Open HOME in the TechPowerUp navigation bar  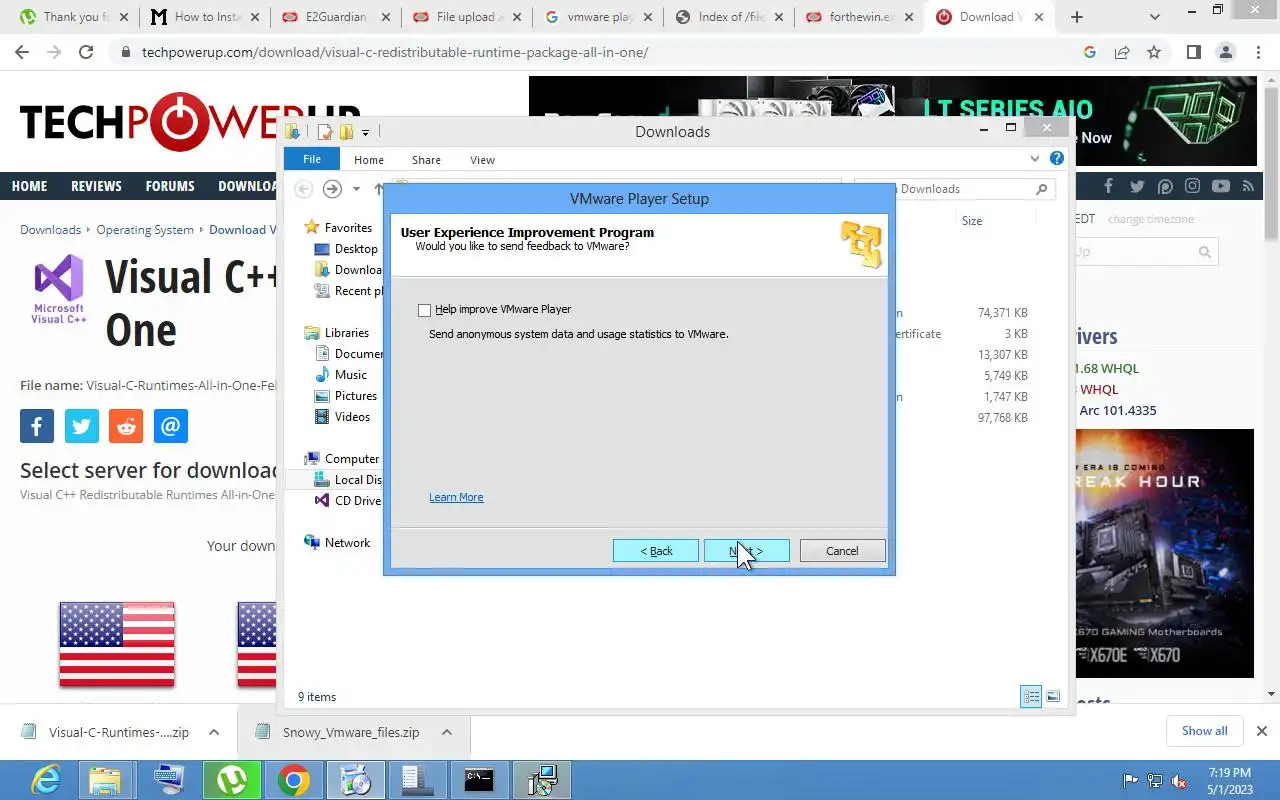pos(29,186)
